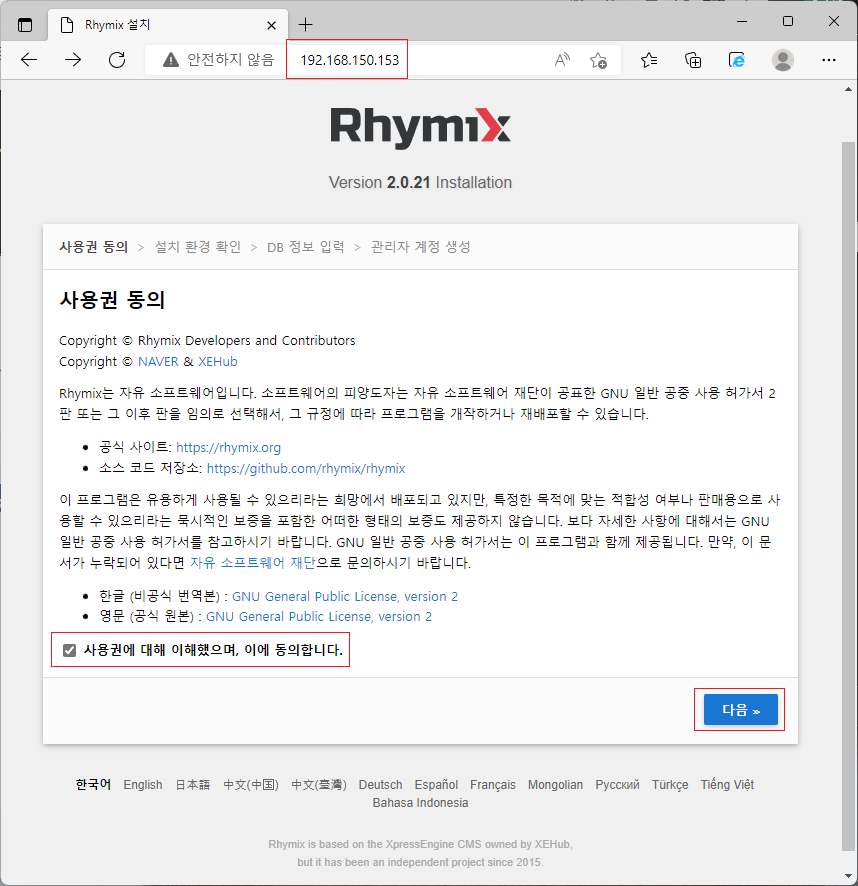Viewport: 858px width, 886px height.
Task: Maximize the browser window
Action: [x=788, y=21]
